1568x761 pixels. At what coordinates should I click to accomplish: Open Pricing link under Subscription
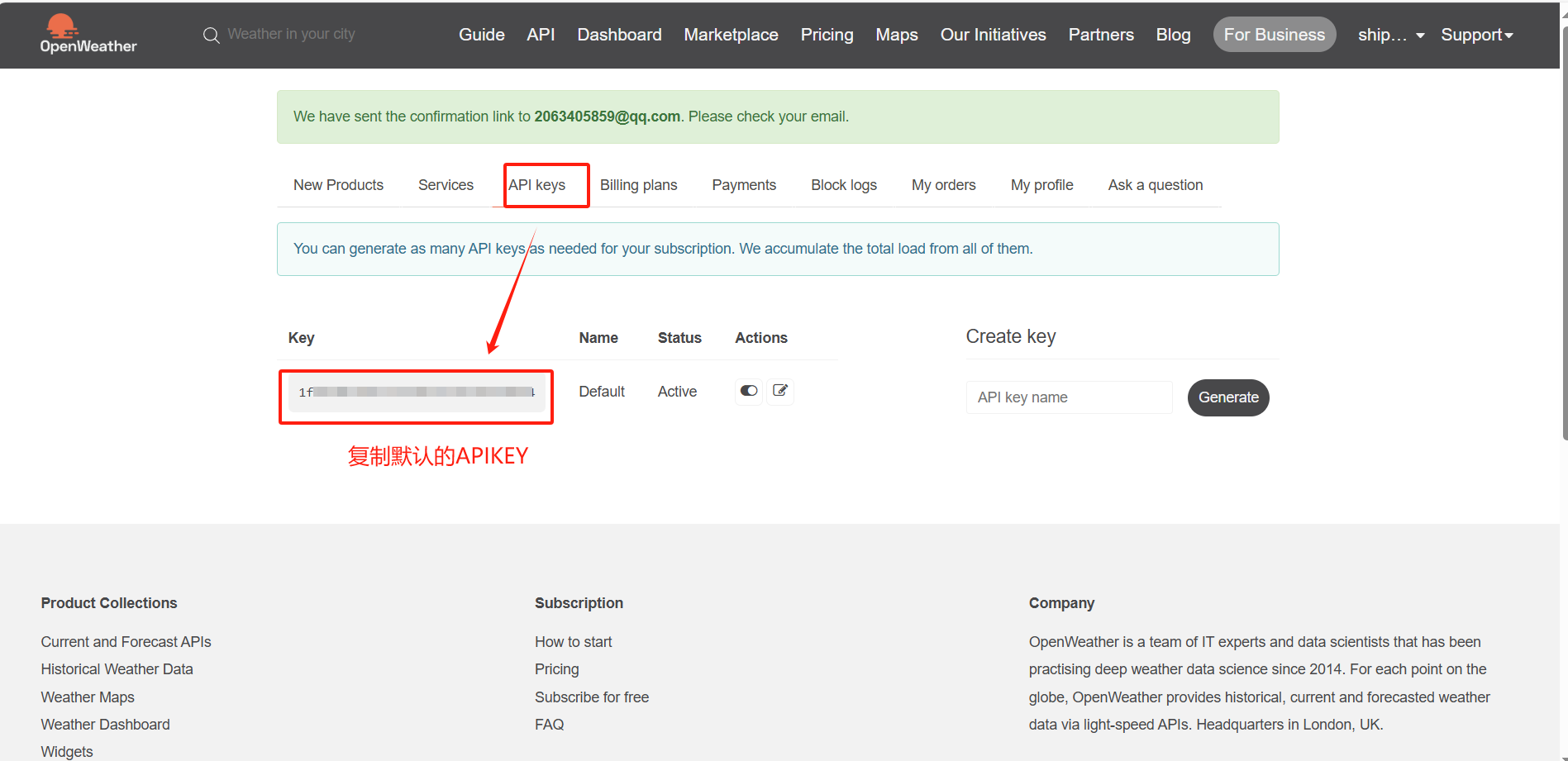coord(556,669)
